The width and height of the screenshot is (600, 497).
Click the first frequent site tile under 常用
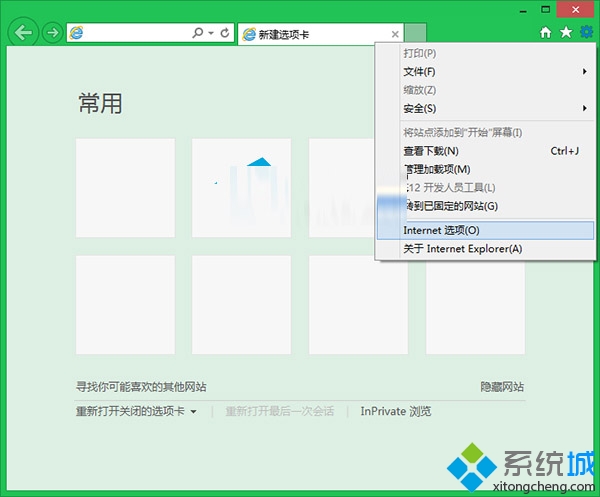[125, 188]
